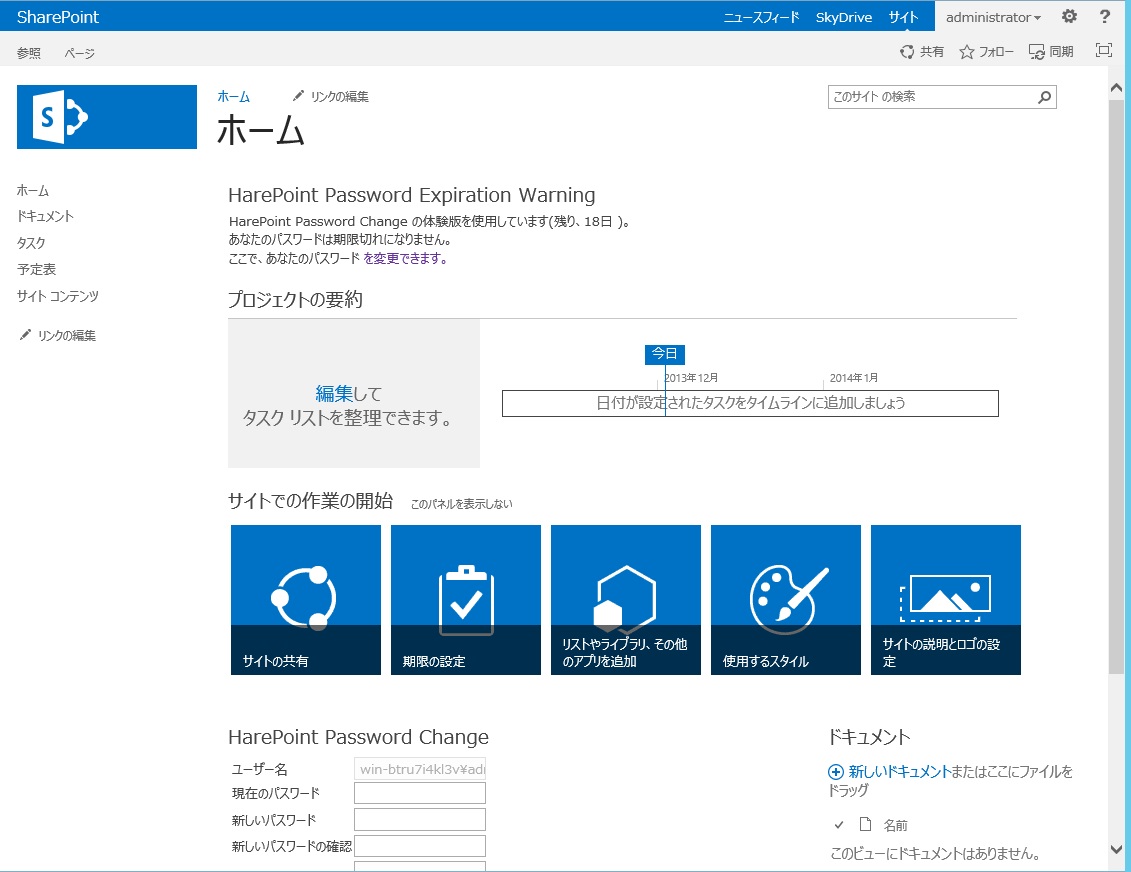Click the pencil icon in left navigation
The width and height of the screenshot is (1131, 872).
[x=25, y=335]
